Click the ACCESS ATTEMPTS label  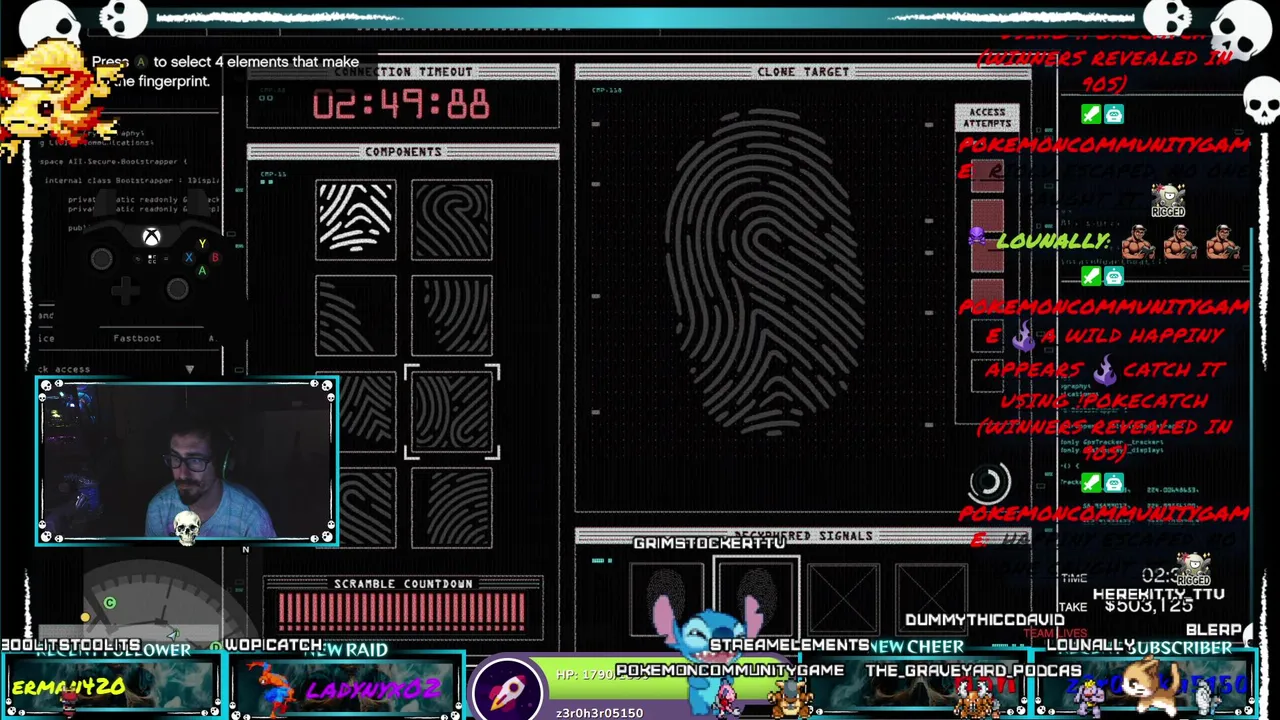[x=987, y=118]
